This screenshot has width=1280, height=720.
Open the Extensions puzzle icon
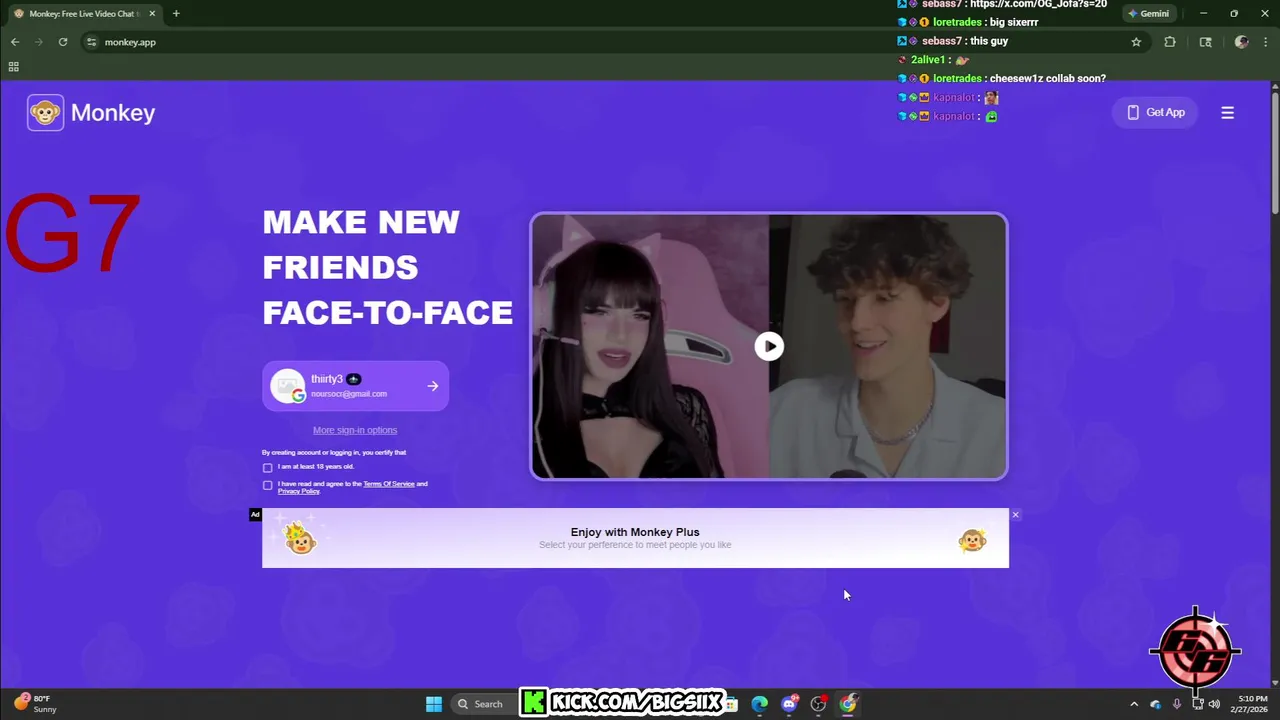coord(1170,42)
